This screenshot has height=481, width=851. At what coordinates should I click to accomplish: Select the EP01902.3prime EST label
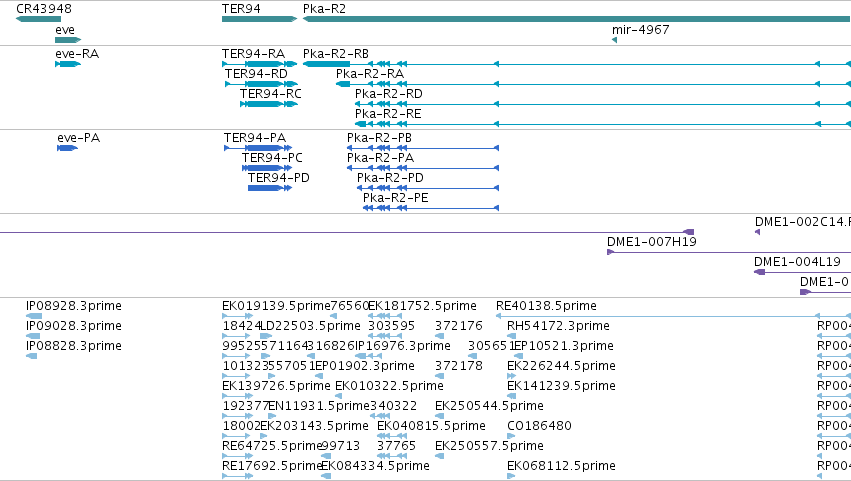365,366
